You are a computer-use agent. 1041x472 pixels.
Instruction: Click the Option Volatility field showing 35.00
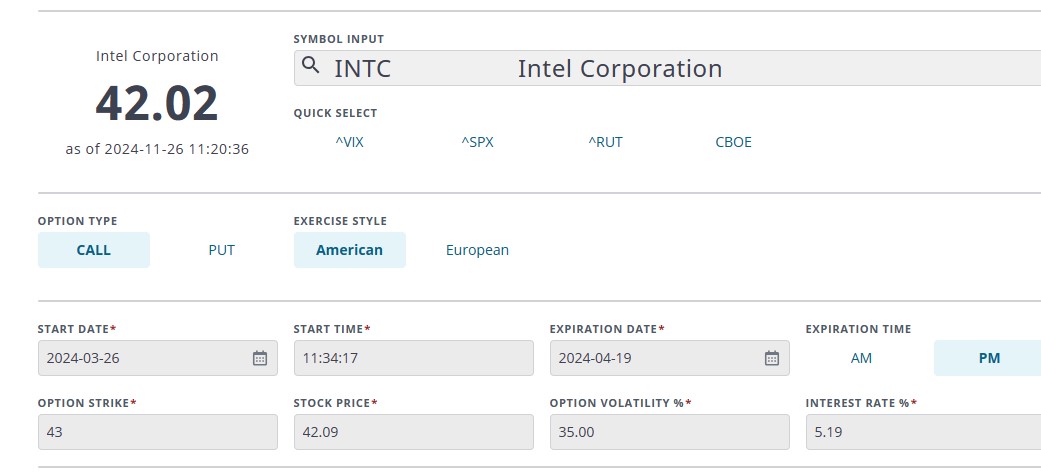coord(669,432)
